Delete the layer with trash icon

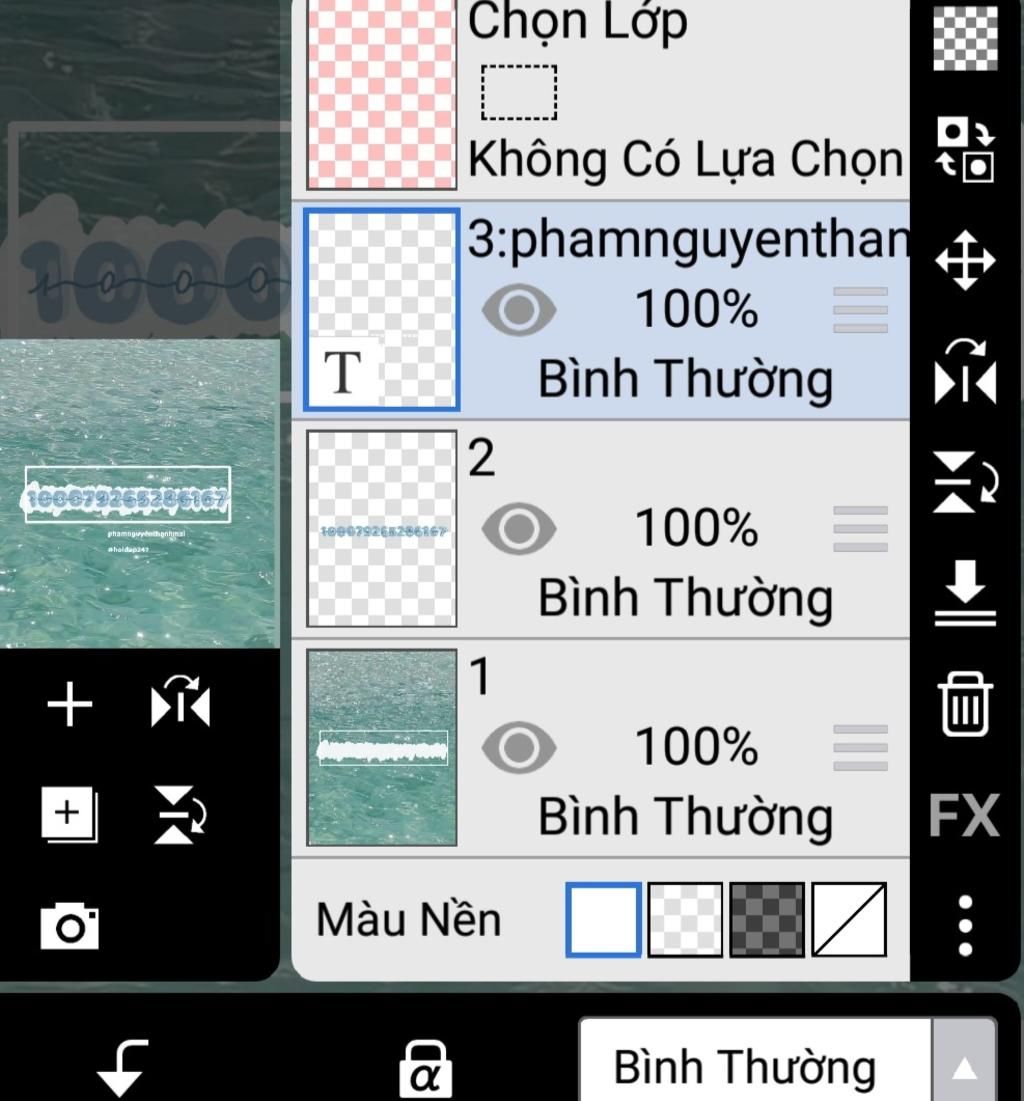tap(965, 704)
